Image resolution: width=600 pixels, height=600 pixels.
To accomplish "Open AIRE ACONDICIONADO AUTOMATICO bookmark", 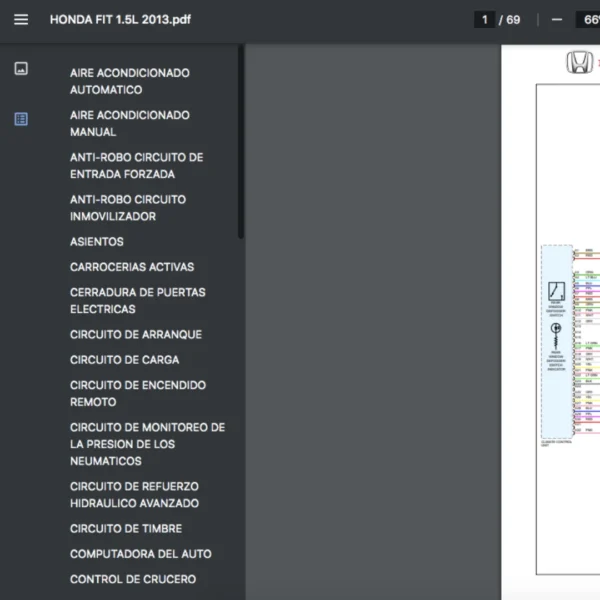I will click(129, 81).
